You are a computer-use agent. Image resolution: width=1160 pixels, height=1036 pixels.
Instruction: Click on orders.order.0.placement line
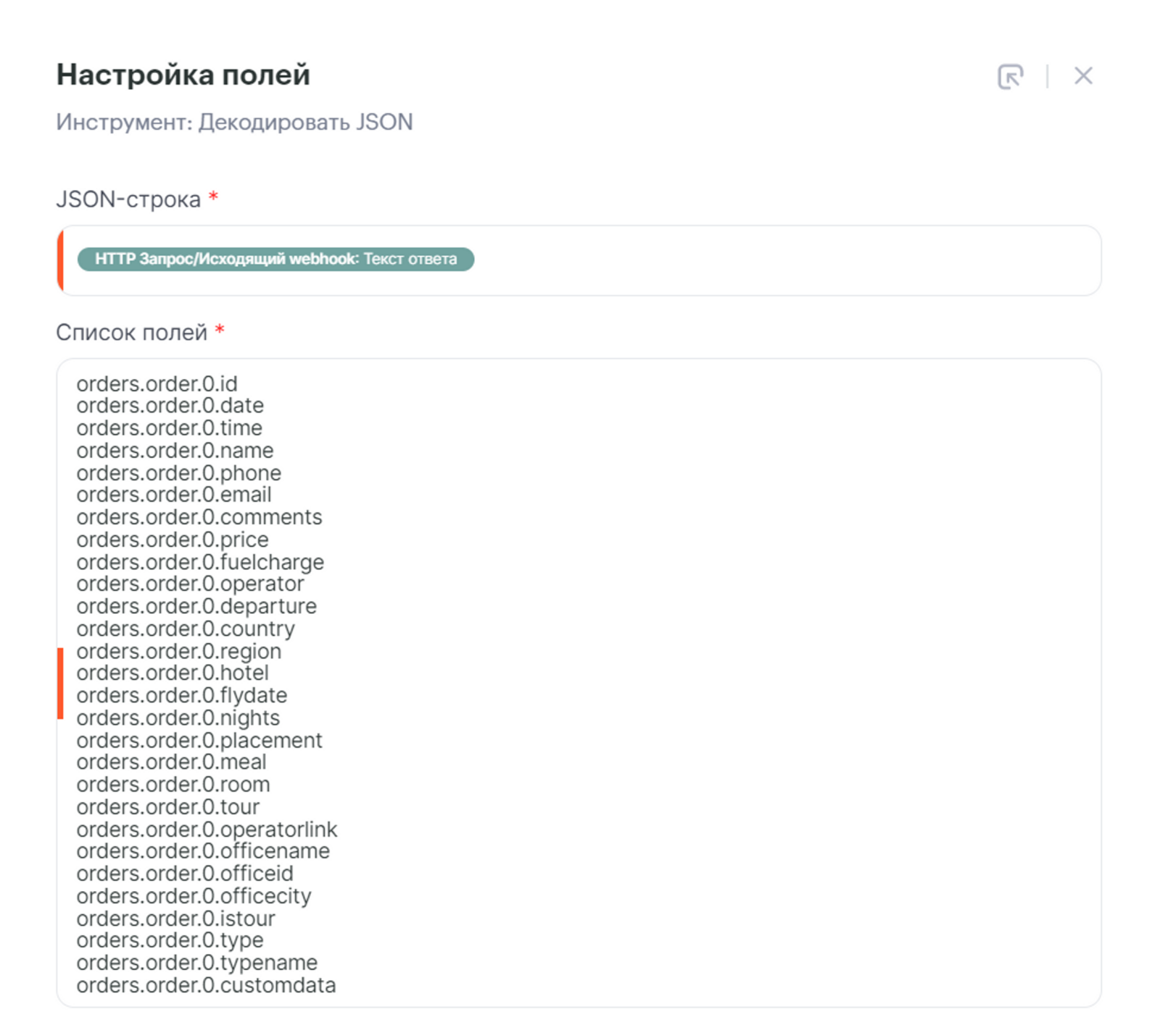click(x=199, y=740)
